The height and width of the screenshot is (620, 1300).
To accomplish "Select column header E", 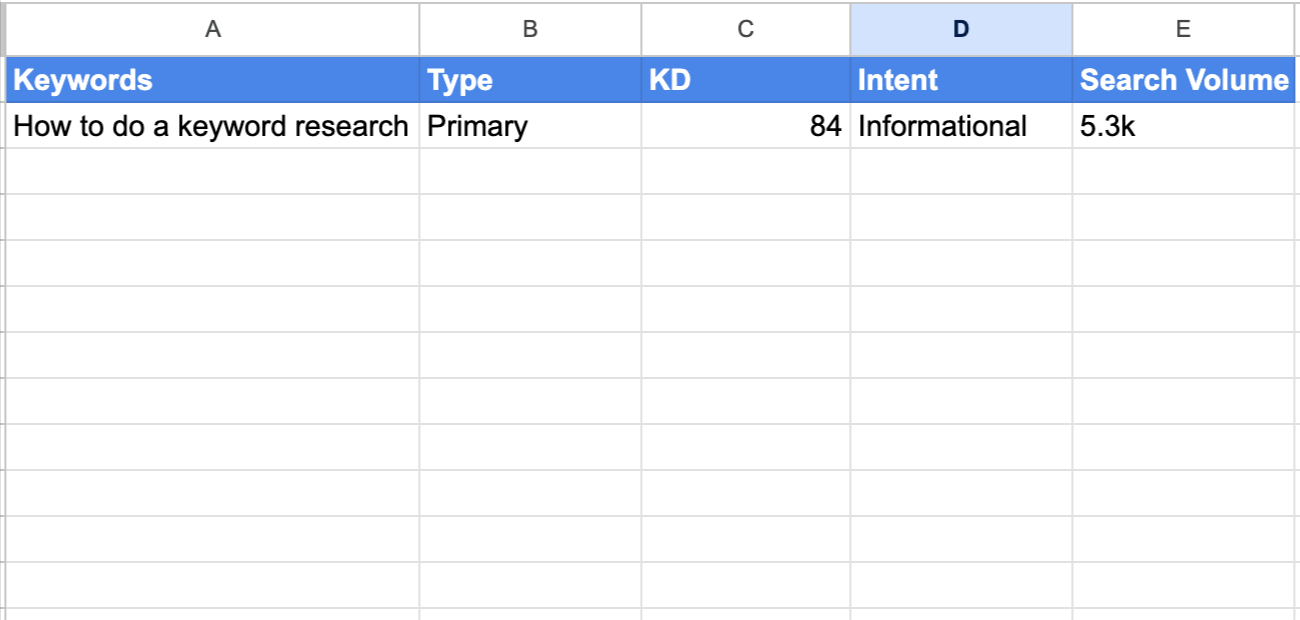I will pyautogui.click(x=1184, y=29).
